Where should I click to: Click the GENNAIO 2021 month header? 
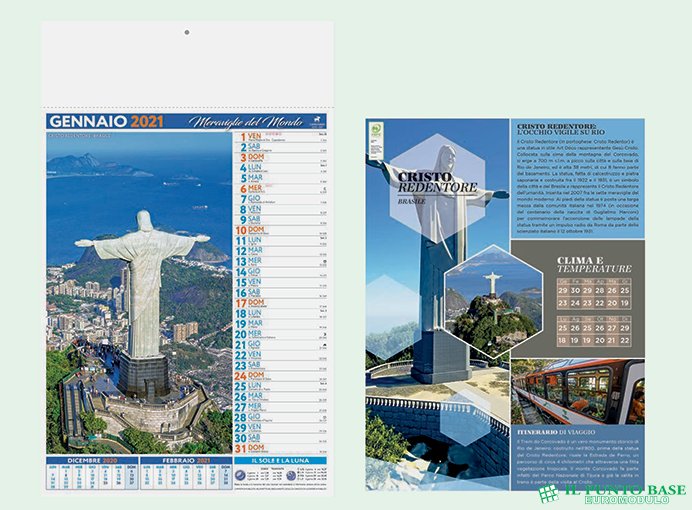coord(105,121)
